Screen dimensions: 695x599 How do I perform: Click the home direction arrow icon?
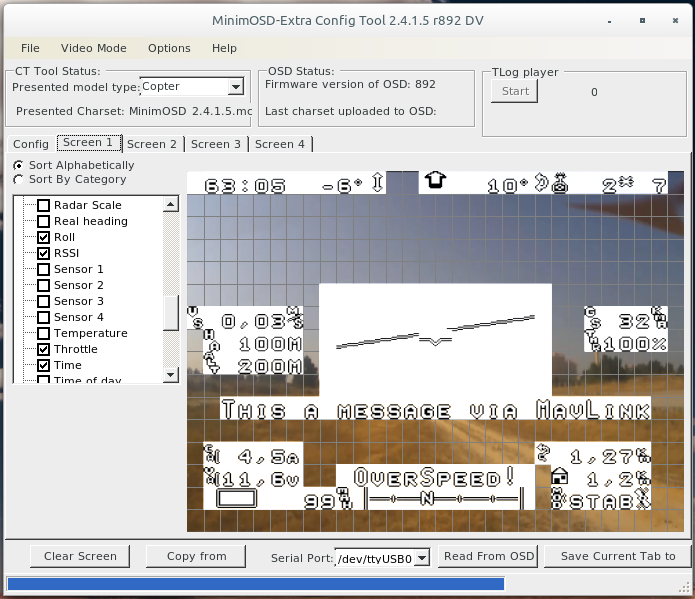pyautogui.click(x=435, y=182)
